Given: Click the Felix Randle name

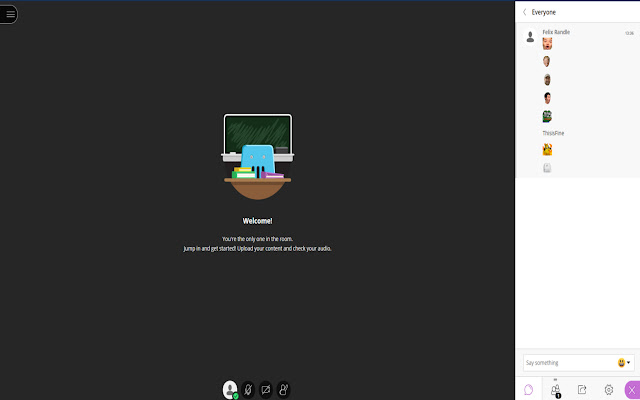Looking at the screenshot, I should [x=556, y=32].
